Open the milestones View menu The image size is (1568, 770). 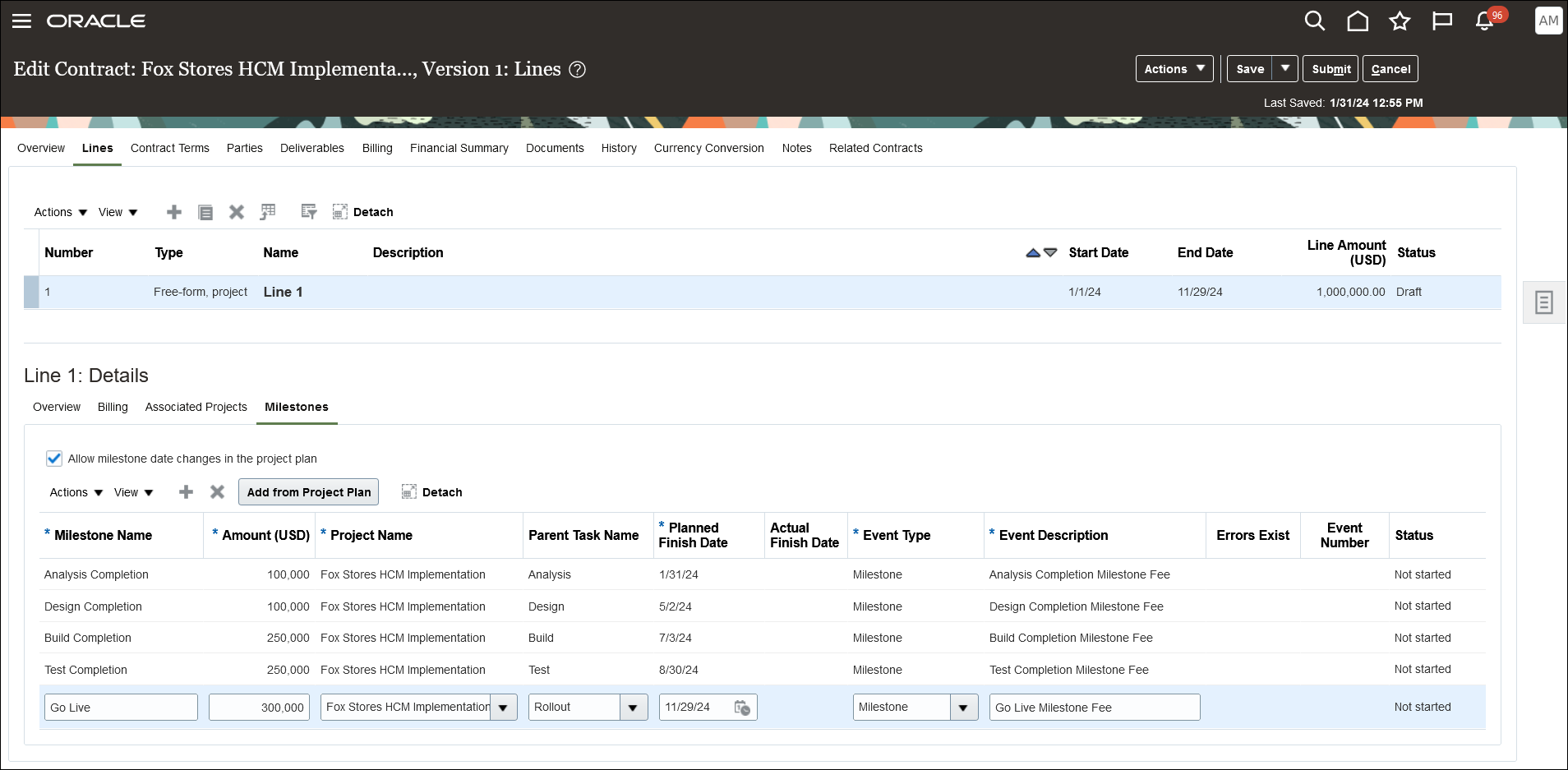coord(134,492)
